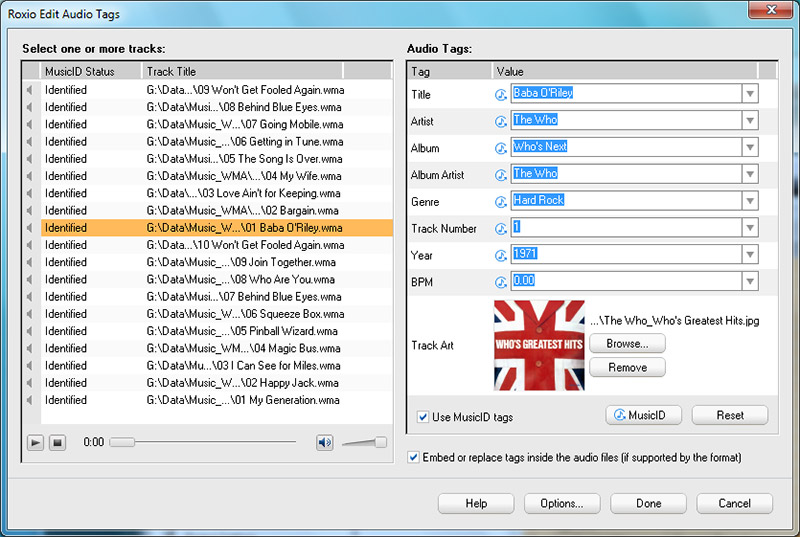Click the Who's Greatest Hits album art thumbnail
Image resolution: width=800 pixels, height=537 pixels.
click(x=539, y=345)
